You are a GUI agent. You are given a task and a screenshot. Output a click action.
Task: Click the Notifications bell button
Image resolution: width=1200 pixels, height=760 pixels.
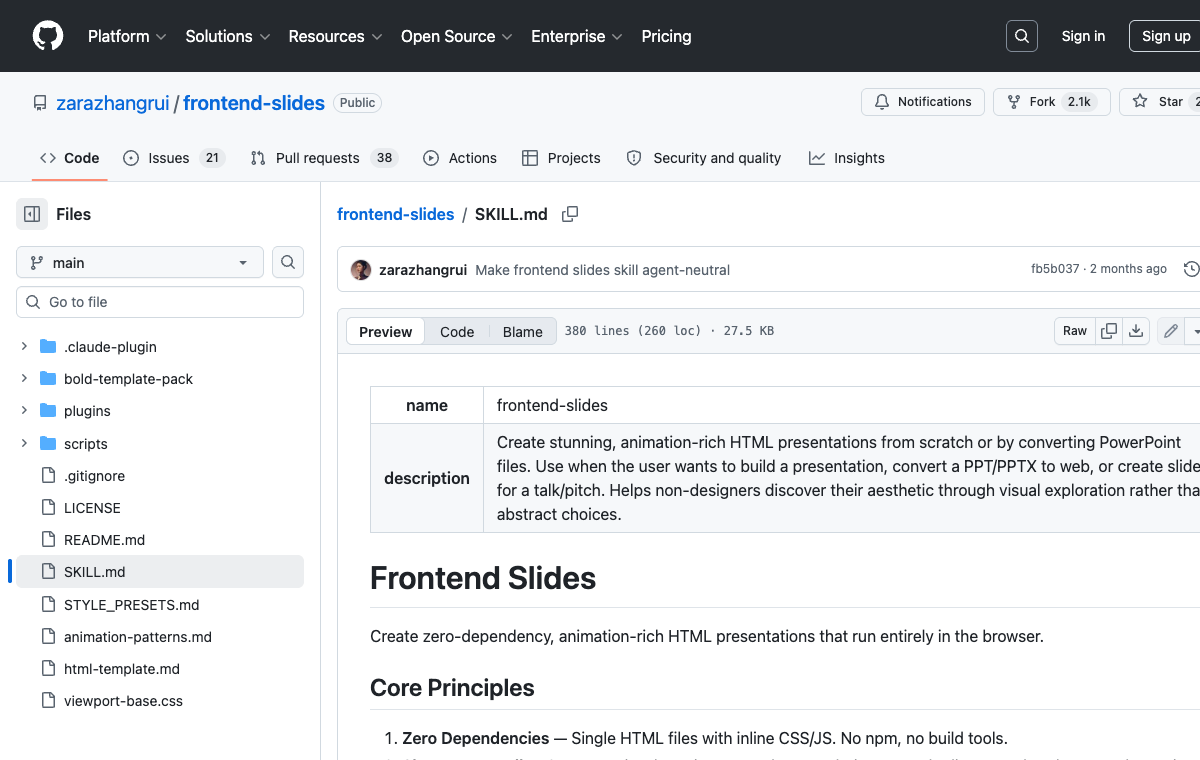(923, 102)
